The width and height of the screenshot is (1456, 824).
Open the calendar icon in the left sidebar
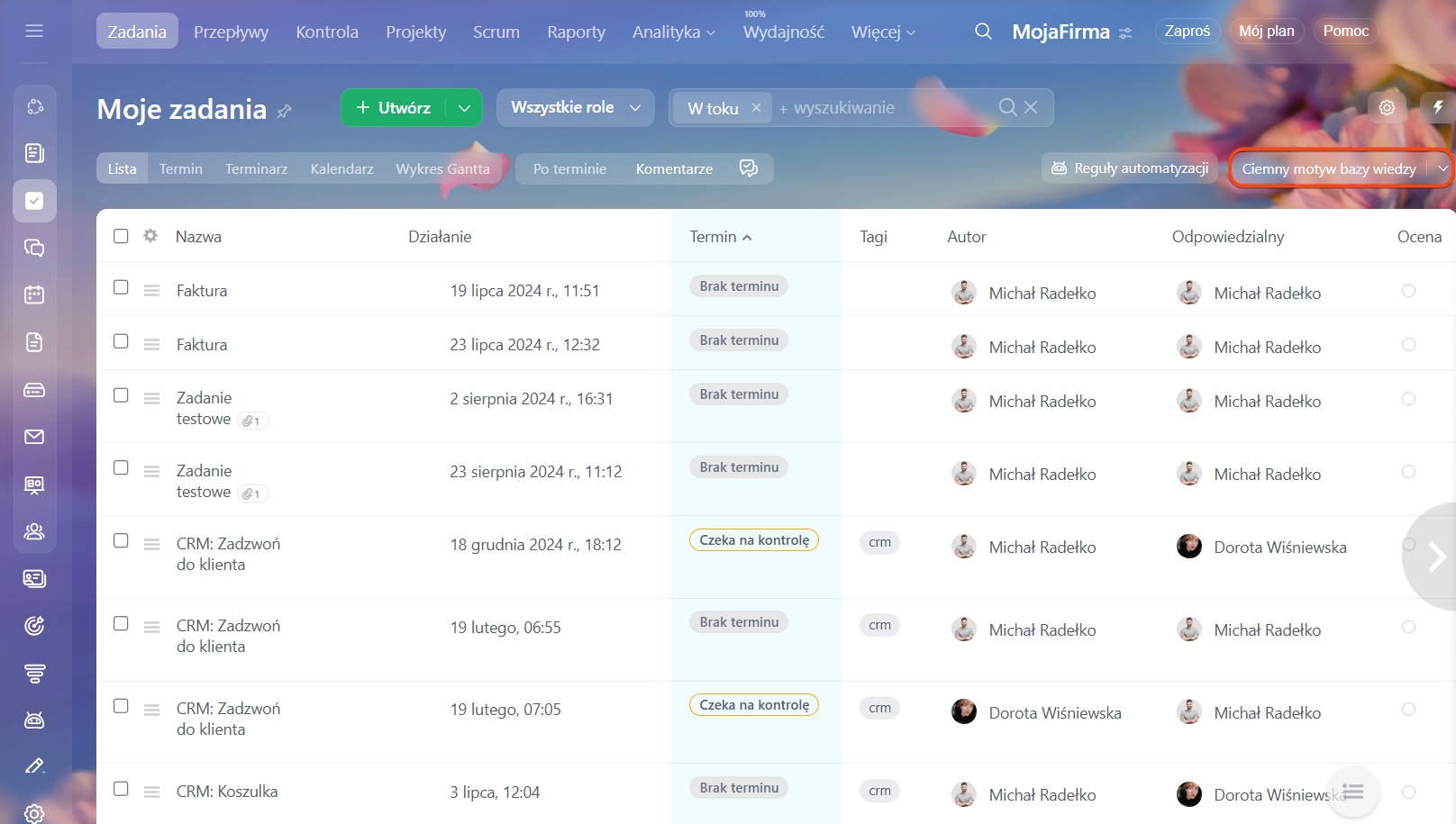click(34, 294)
